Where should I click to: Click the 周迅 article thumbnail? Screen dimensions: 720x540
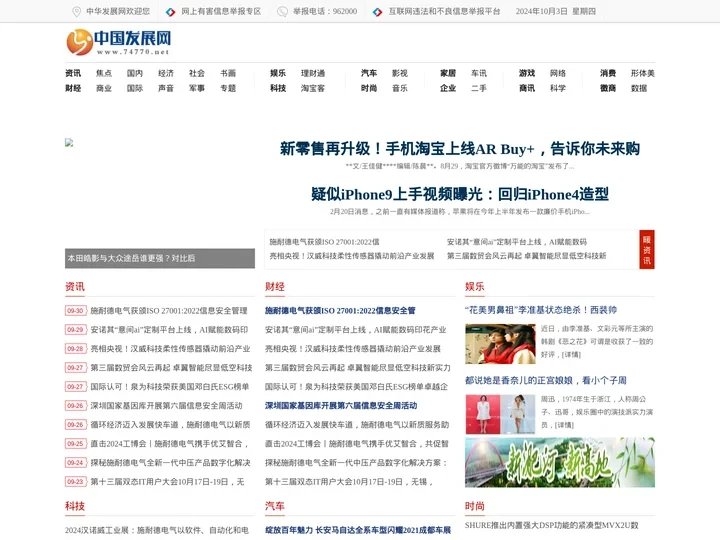[x=500, y=414]
